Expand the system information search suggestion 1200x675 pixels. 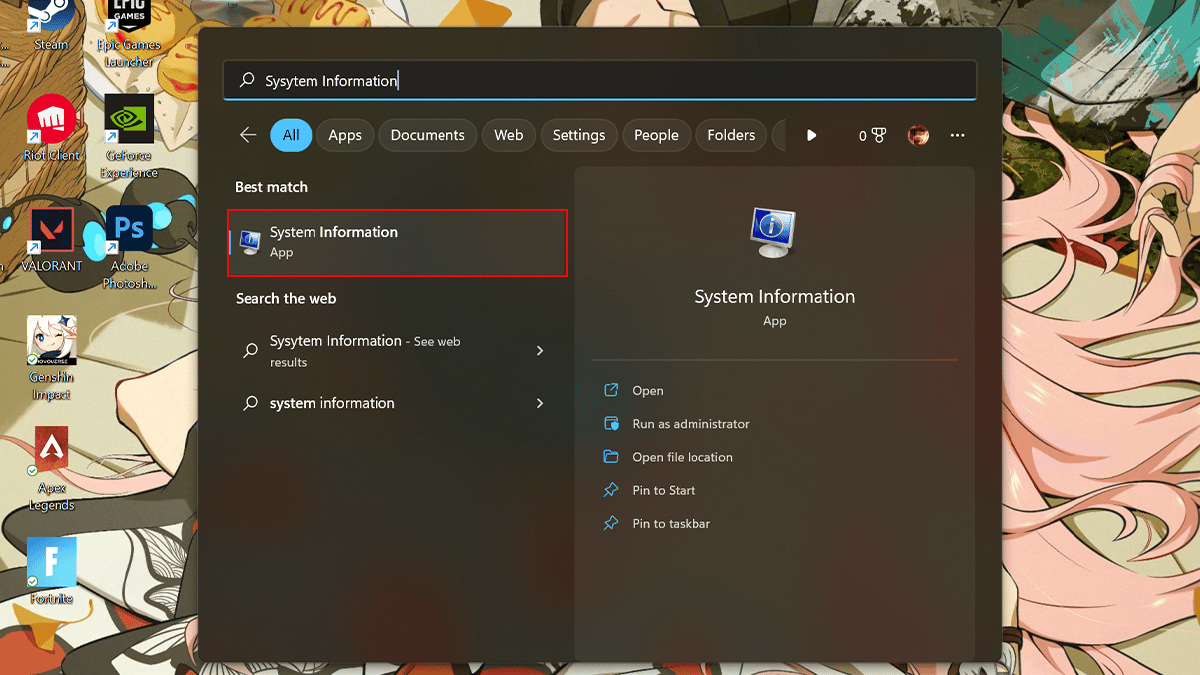click(539, 403)
